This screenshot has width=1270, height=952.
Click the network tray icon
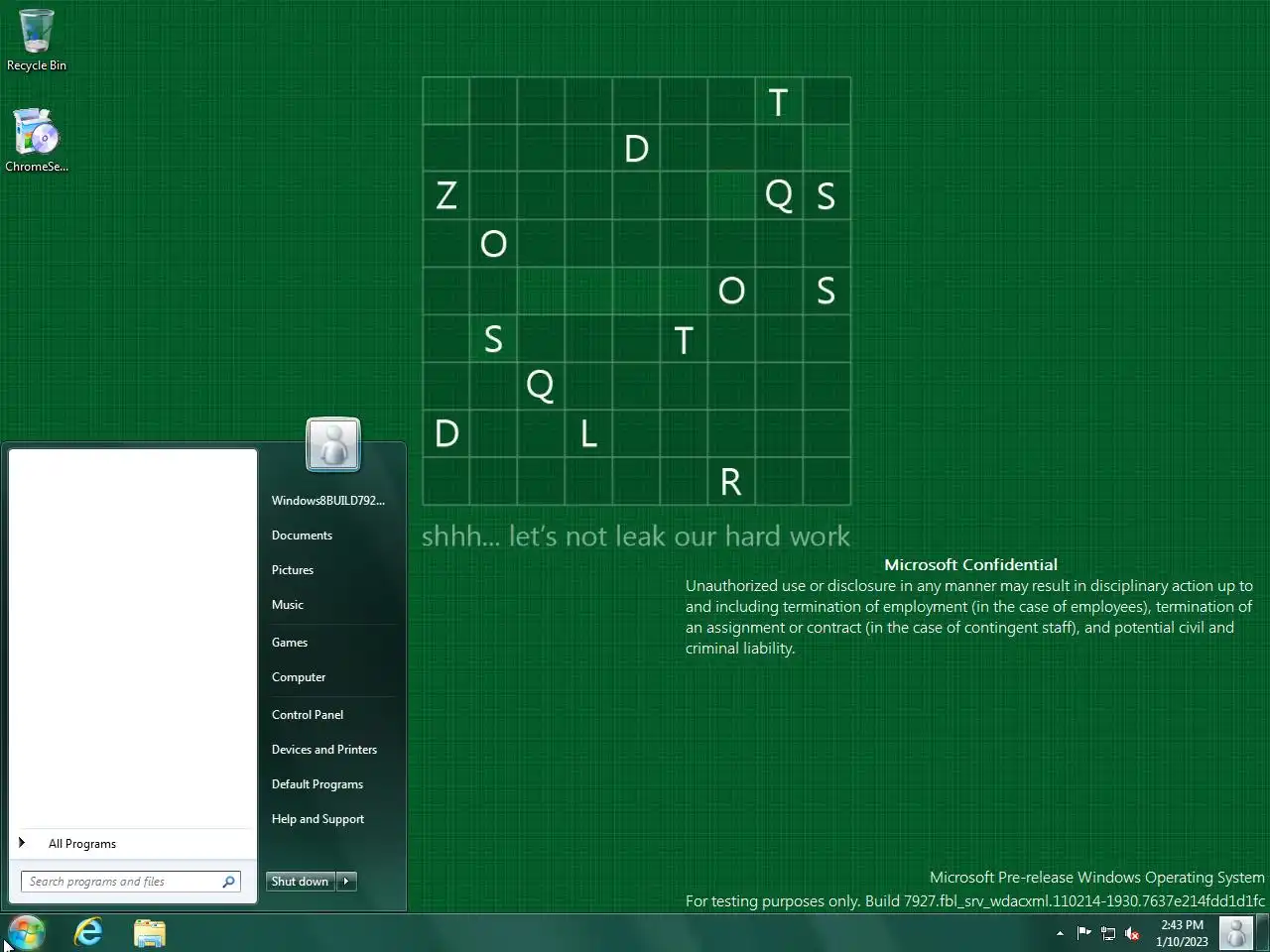tap(1108, 933)
